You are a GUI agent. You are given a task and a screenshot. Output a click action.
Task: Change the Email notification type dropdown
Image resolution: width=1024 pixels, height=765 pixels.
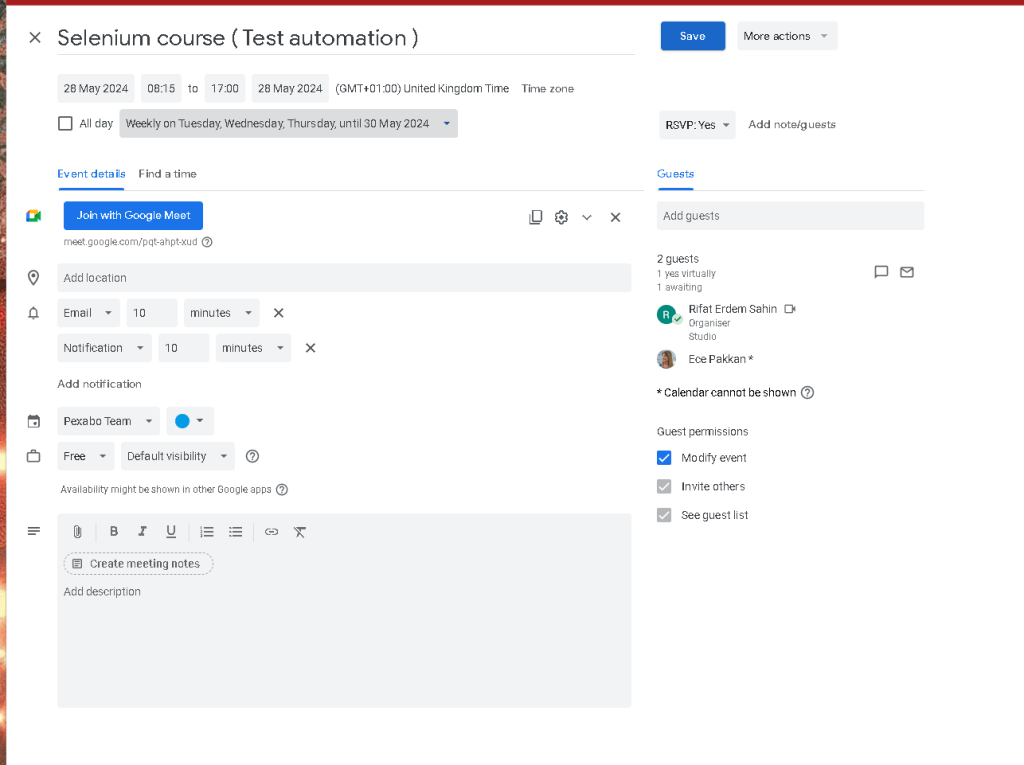(x=88, y=313)
